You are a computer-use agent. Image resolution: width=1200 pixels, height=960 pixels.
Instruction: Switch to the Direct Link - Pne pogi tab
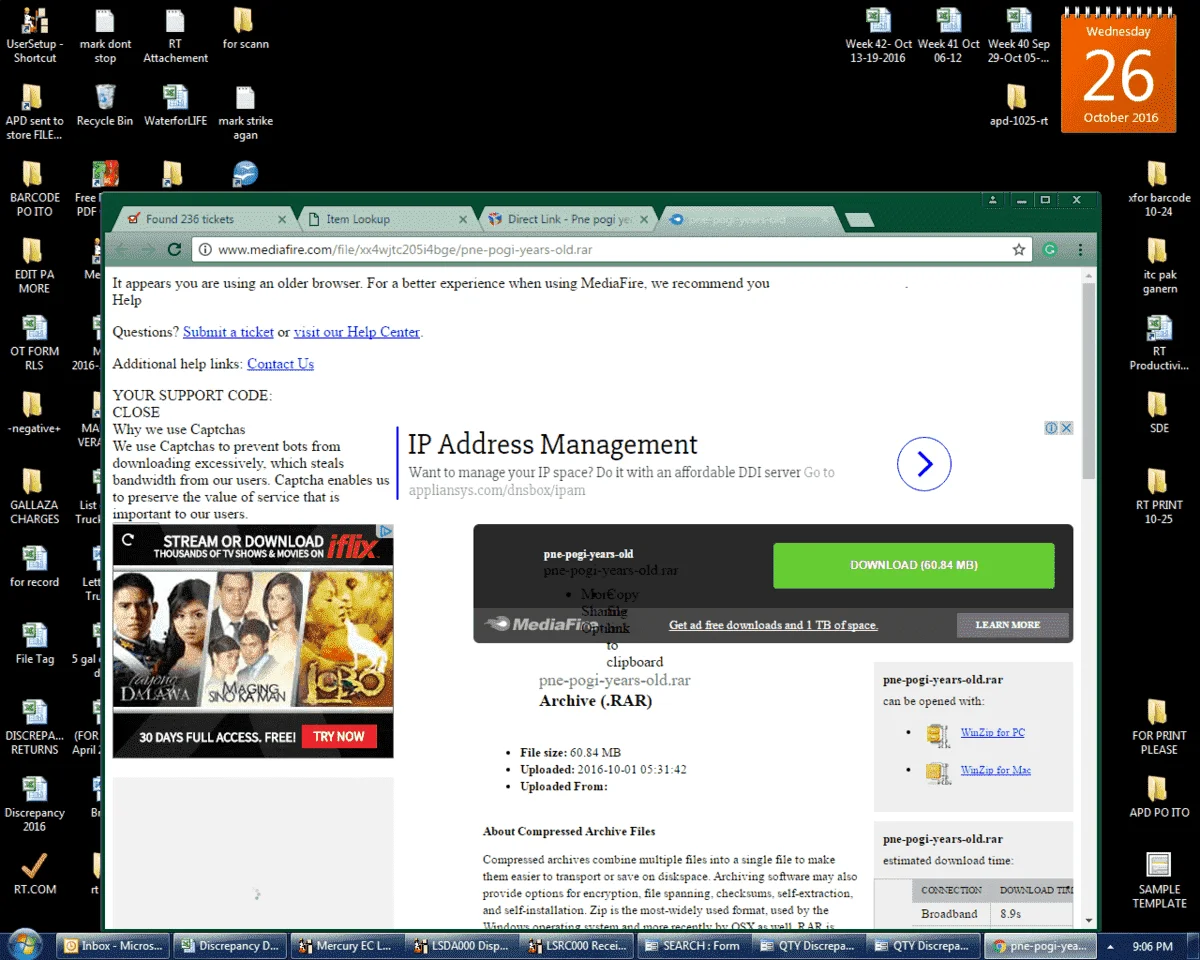(x=569, y=219)
